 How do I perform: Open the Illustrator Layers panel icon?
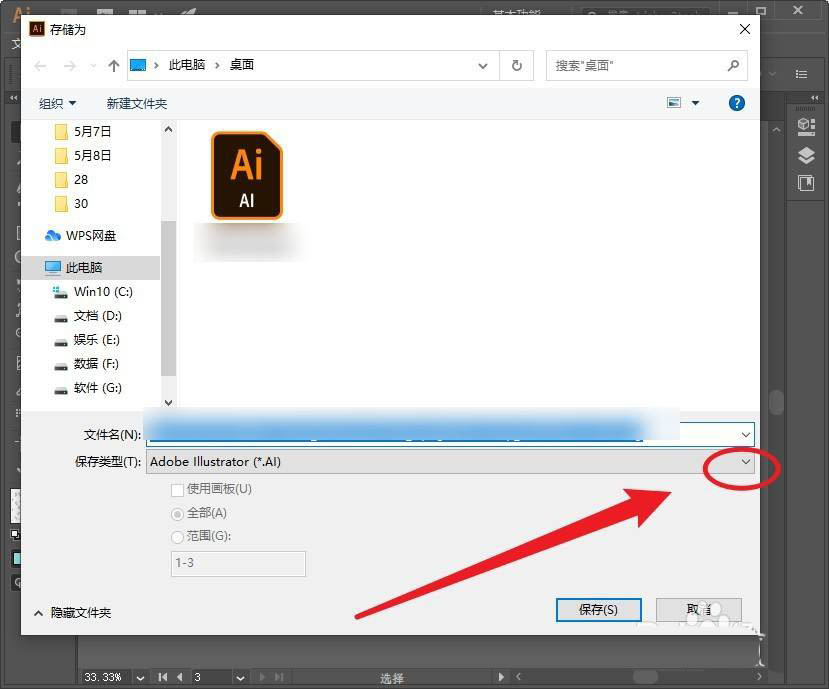coord(806,155)
